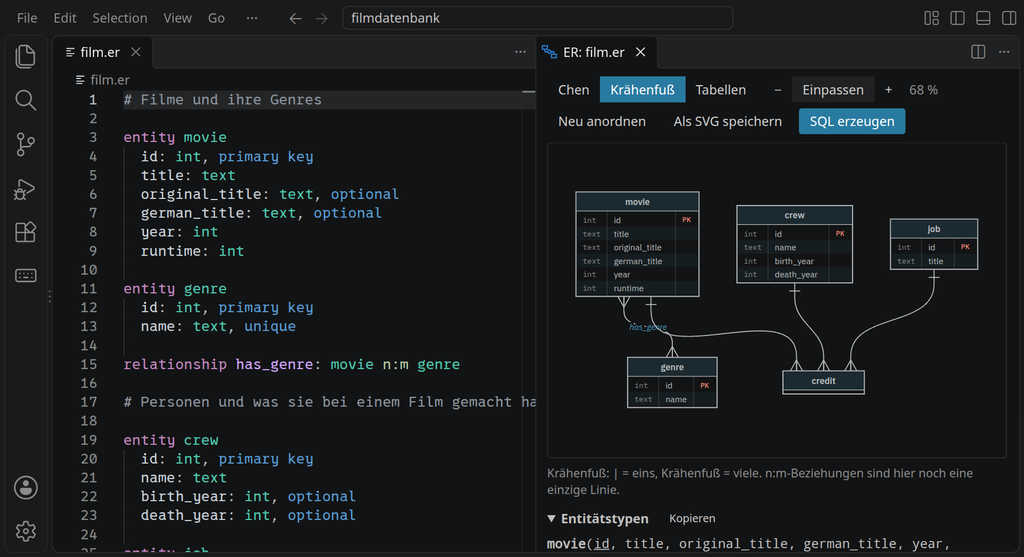Open the Explorer view in activity bar
Viewport: 1024px width, 557px height.
(x=25, y=57)
